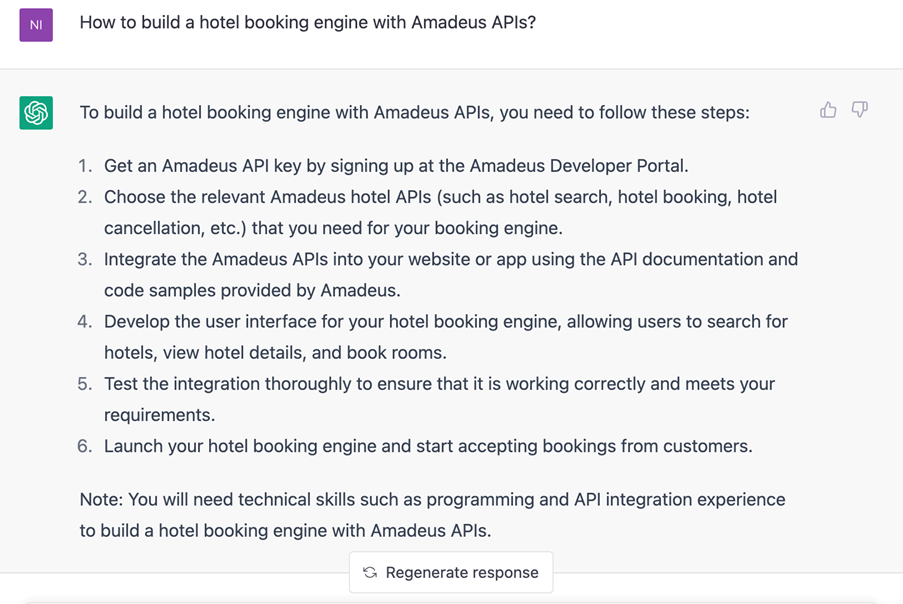Image resolution: width=903 pixels, height=604 pixels.
Task: Click the green ChatGPT logo avatar
Action: coord(37,112)
